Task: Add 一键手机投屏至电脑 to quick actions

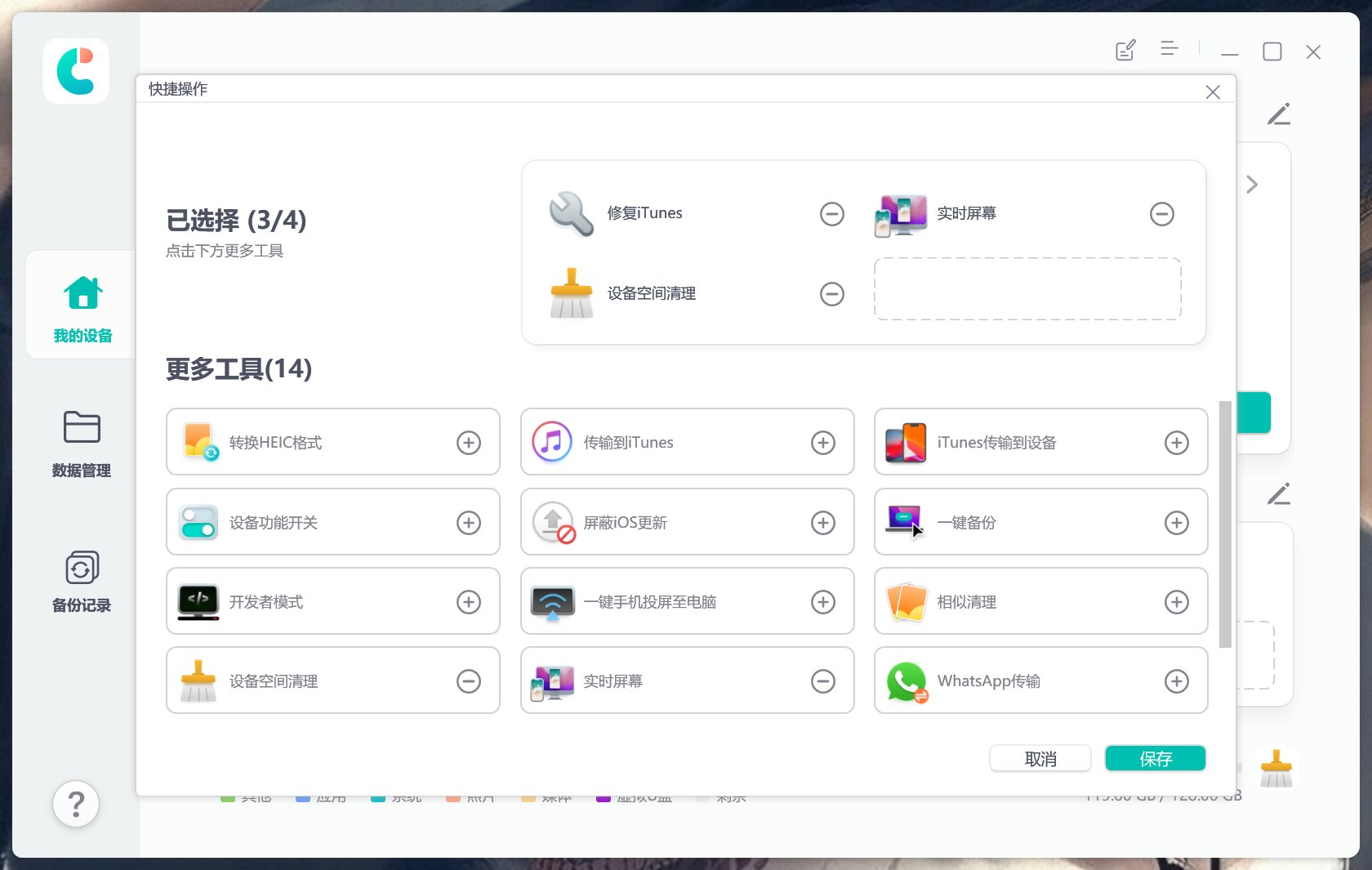Action: [822, 602]
